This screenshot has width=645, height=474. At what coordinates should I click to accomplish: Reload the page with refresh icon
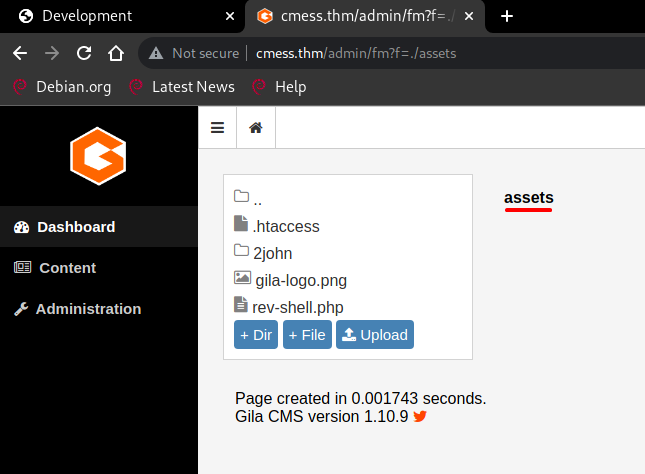(84, 53)
